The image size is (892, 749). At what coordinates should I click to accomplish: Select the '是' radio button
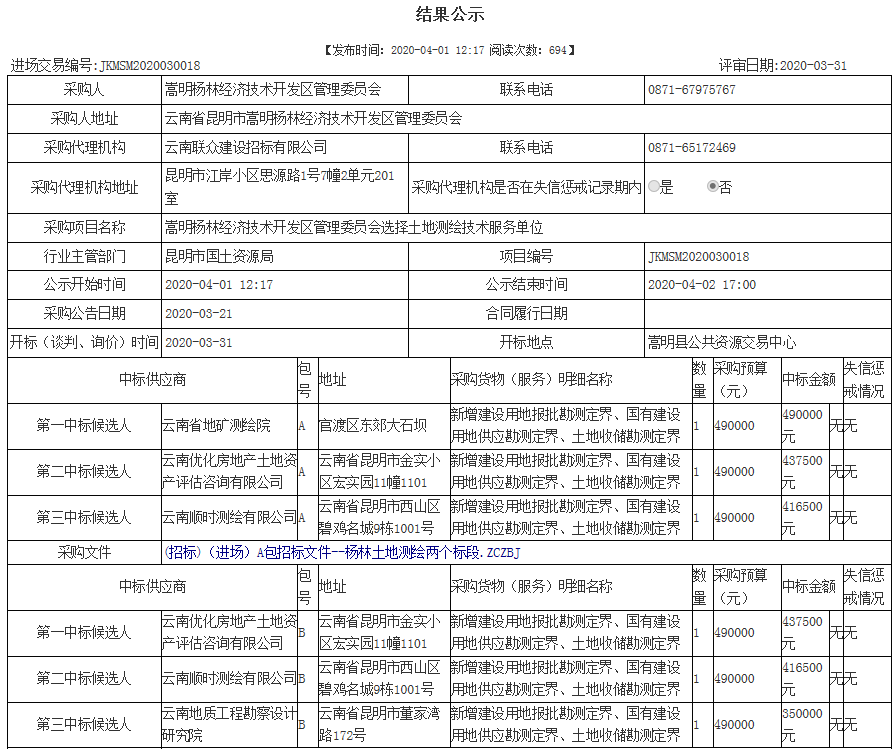[x=654, y=187]
